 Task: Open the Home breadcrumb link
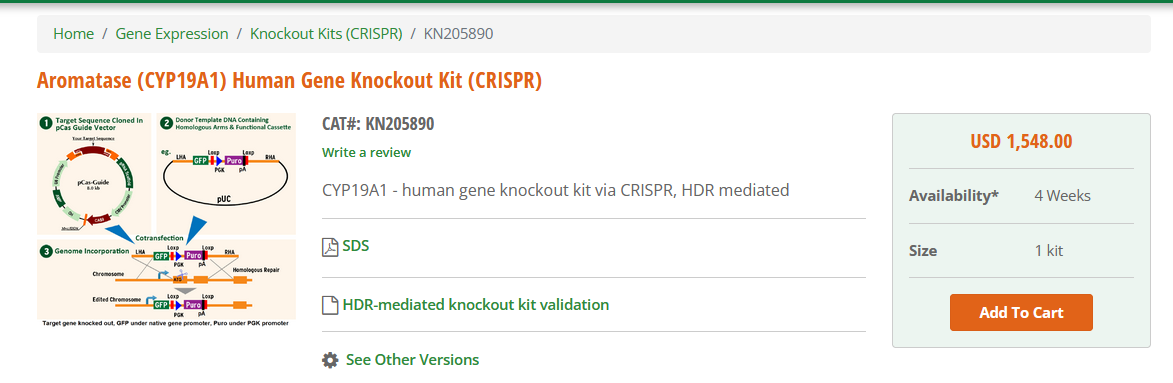point(73,34)
